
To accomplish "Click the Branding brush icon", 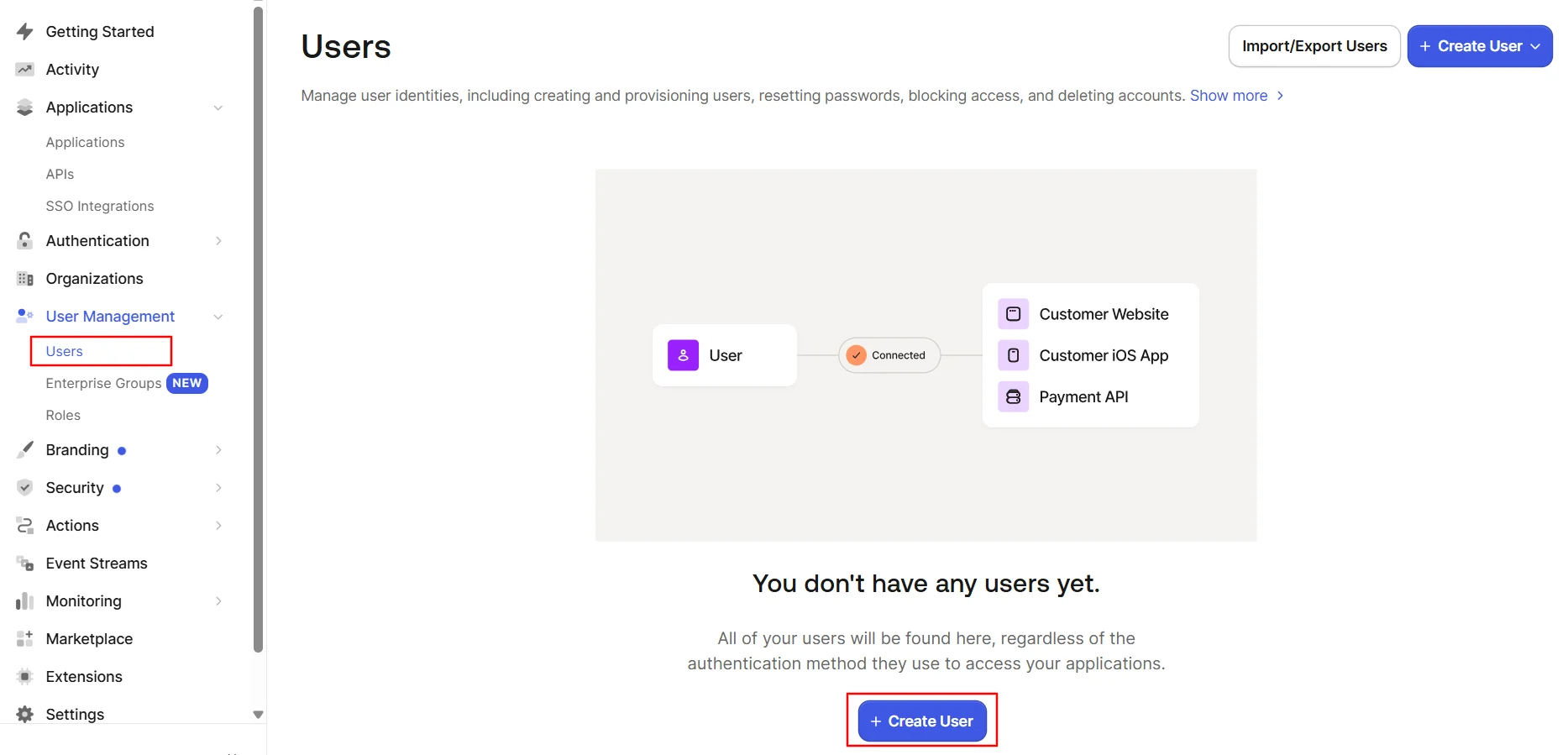I will [x=25, y=450].
